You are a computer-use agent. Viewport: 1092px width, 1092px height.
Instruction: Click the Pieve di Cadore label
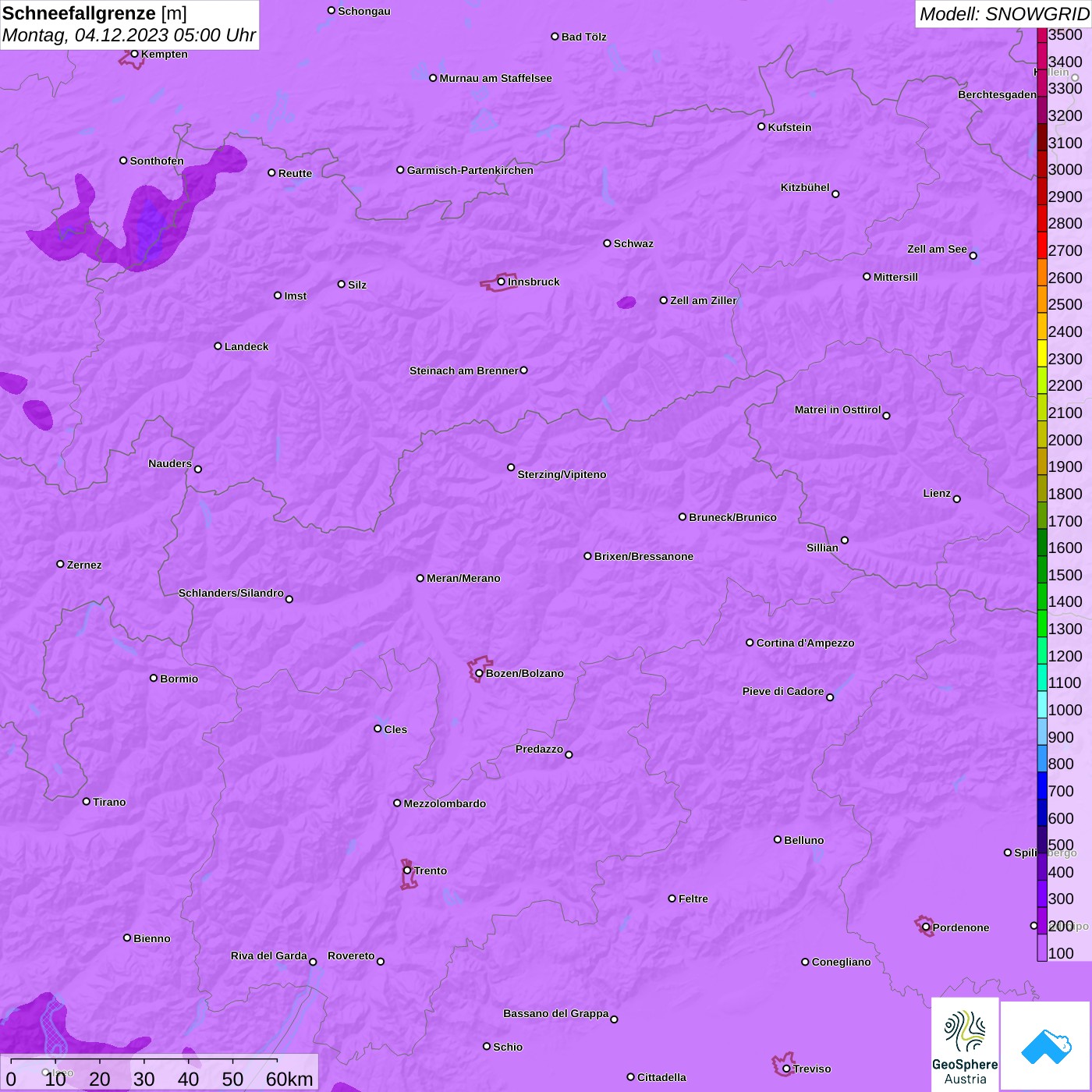pos(783,691)
